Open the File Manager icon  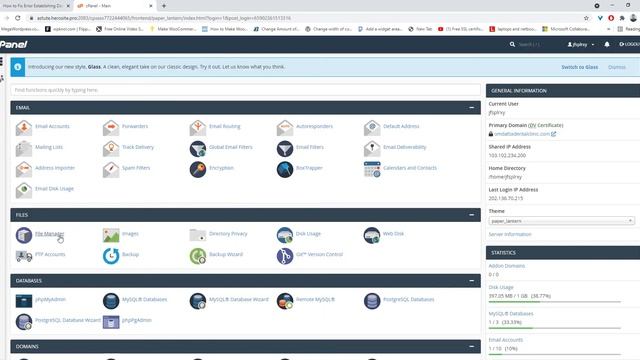(24, 235)
